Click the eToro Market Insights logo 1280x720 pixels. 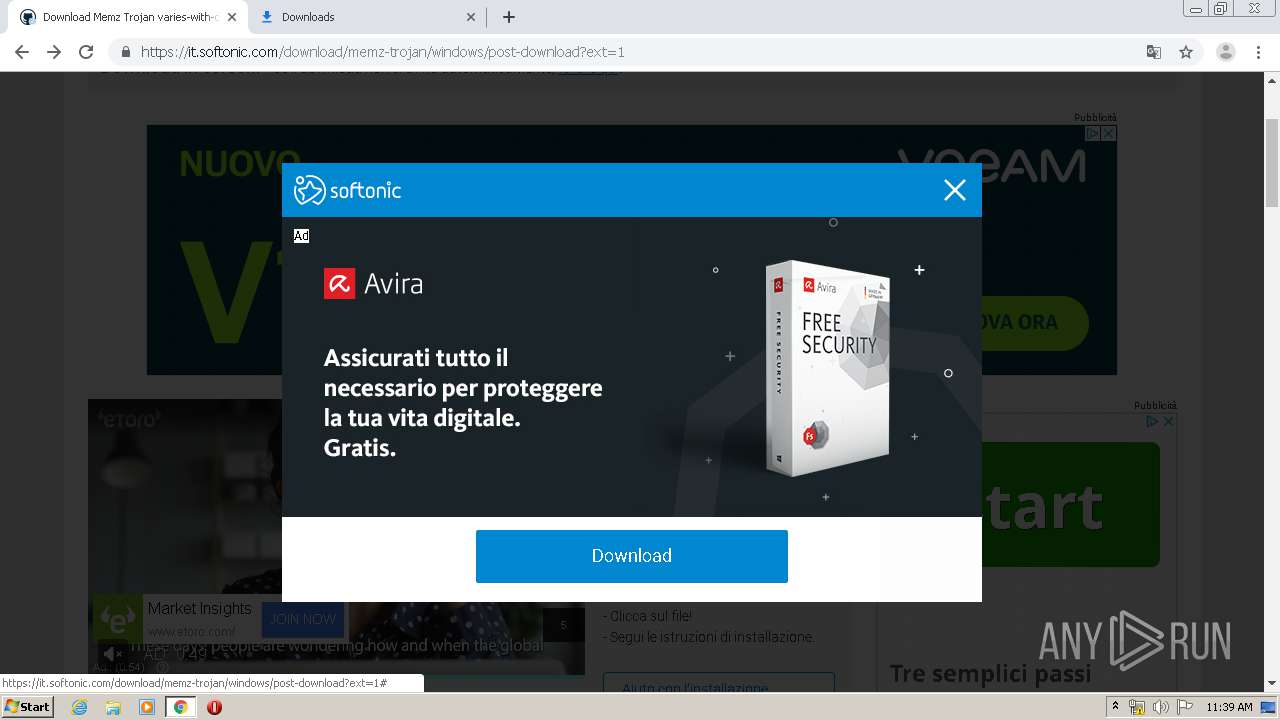point(118,620)
